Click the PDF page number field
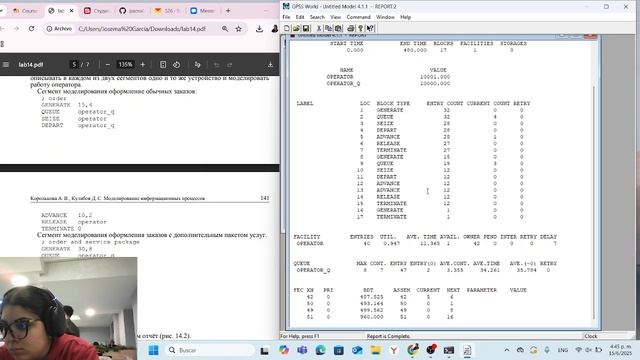Screen dimensions: 640x360 coord(74,64)
